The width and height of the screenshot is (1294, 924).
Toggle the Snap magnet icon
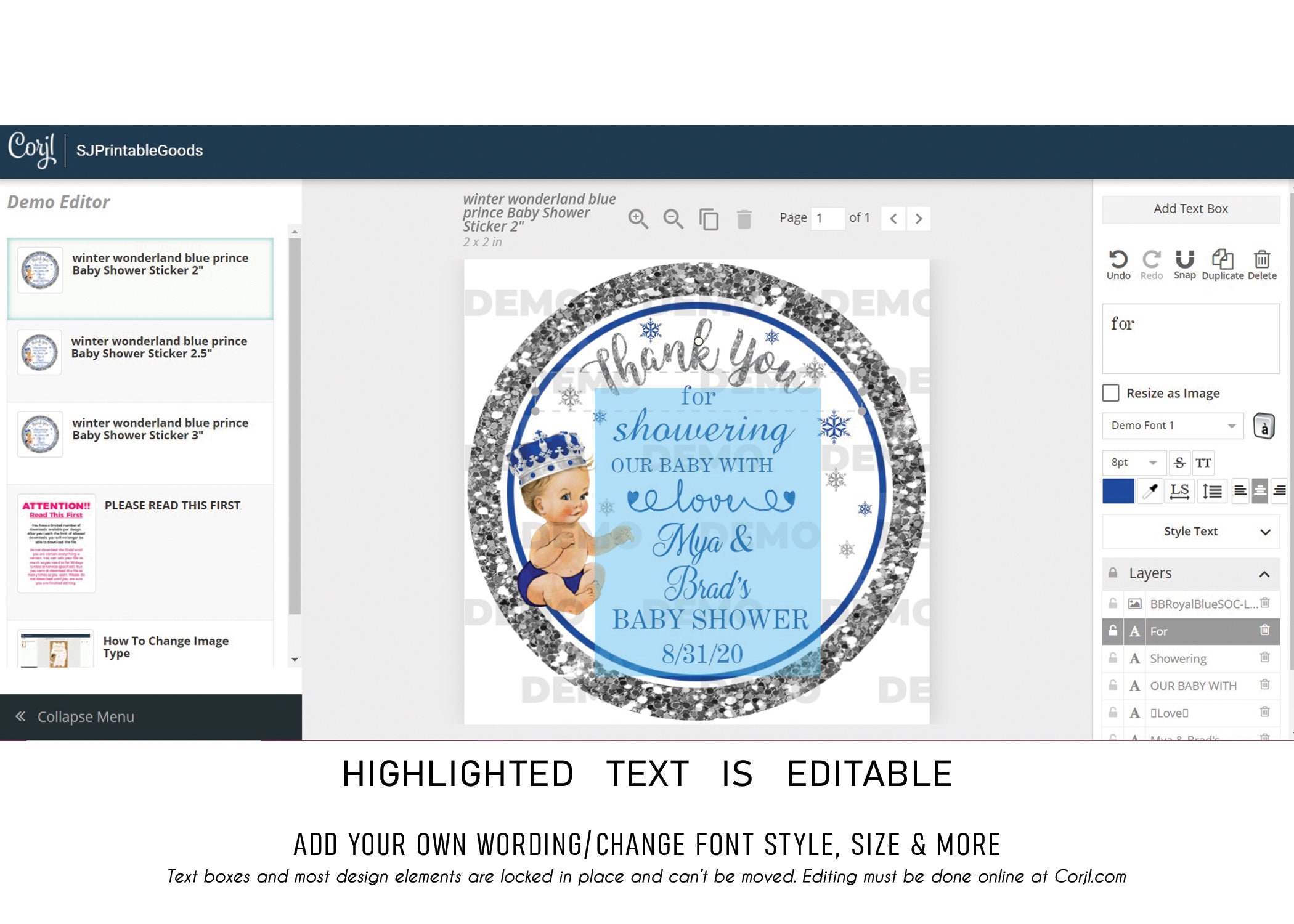(x=1184, y=265)
